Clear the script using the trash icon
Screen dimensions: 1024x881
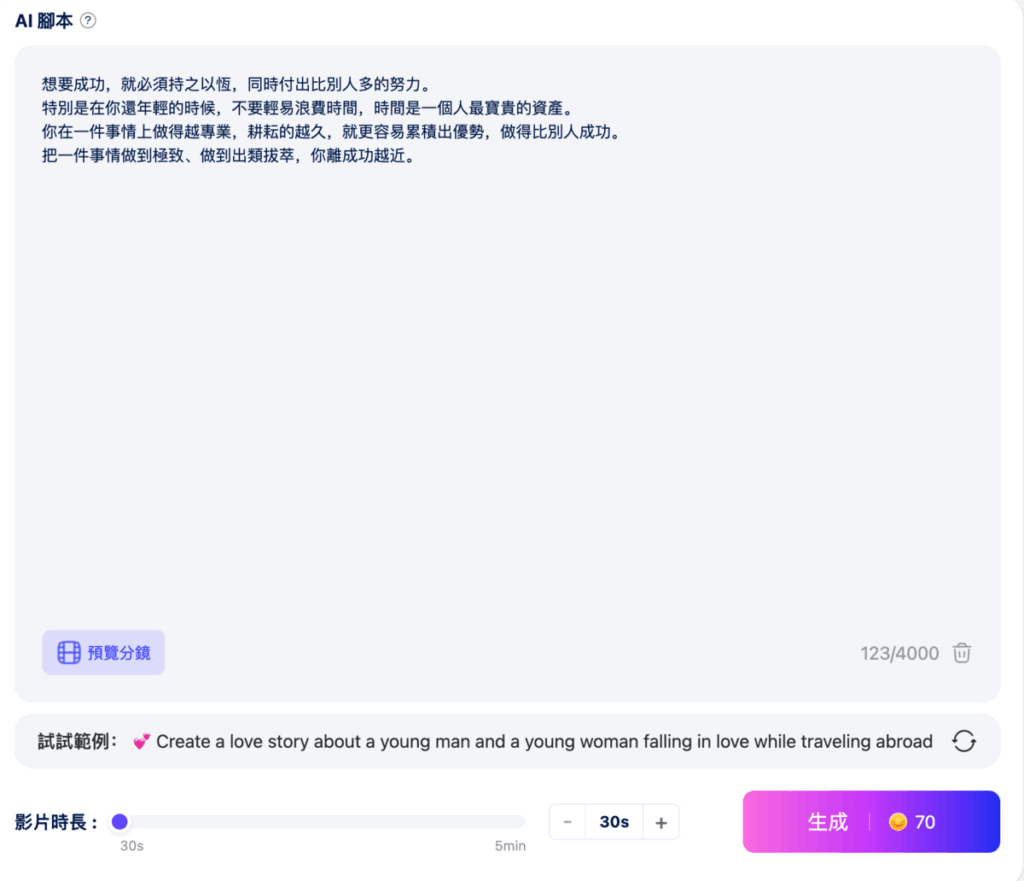961,652
